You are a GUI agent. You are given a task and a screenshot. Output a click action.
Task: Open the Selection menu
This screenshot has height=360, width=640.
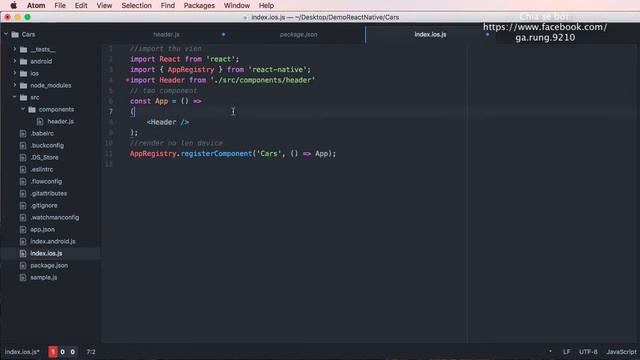click(x=136, y=5)
